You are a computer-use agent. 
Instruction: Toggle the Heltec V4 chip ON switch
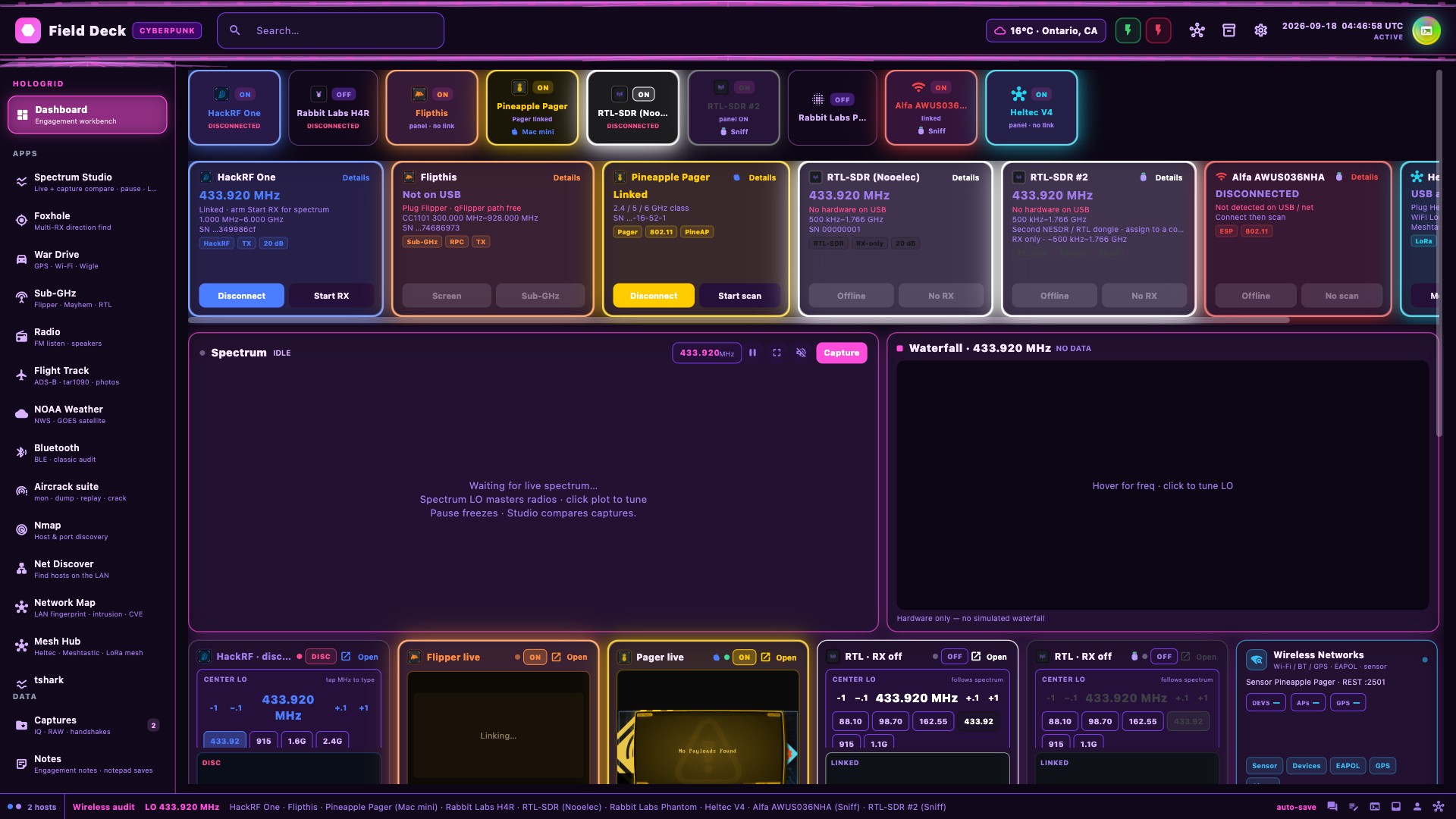tap(1041, 95)
